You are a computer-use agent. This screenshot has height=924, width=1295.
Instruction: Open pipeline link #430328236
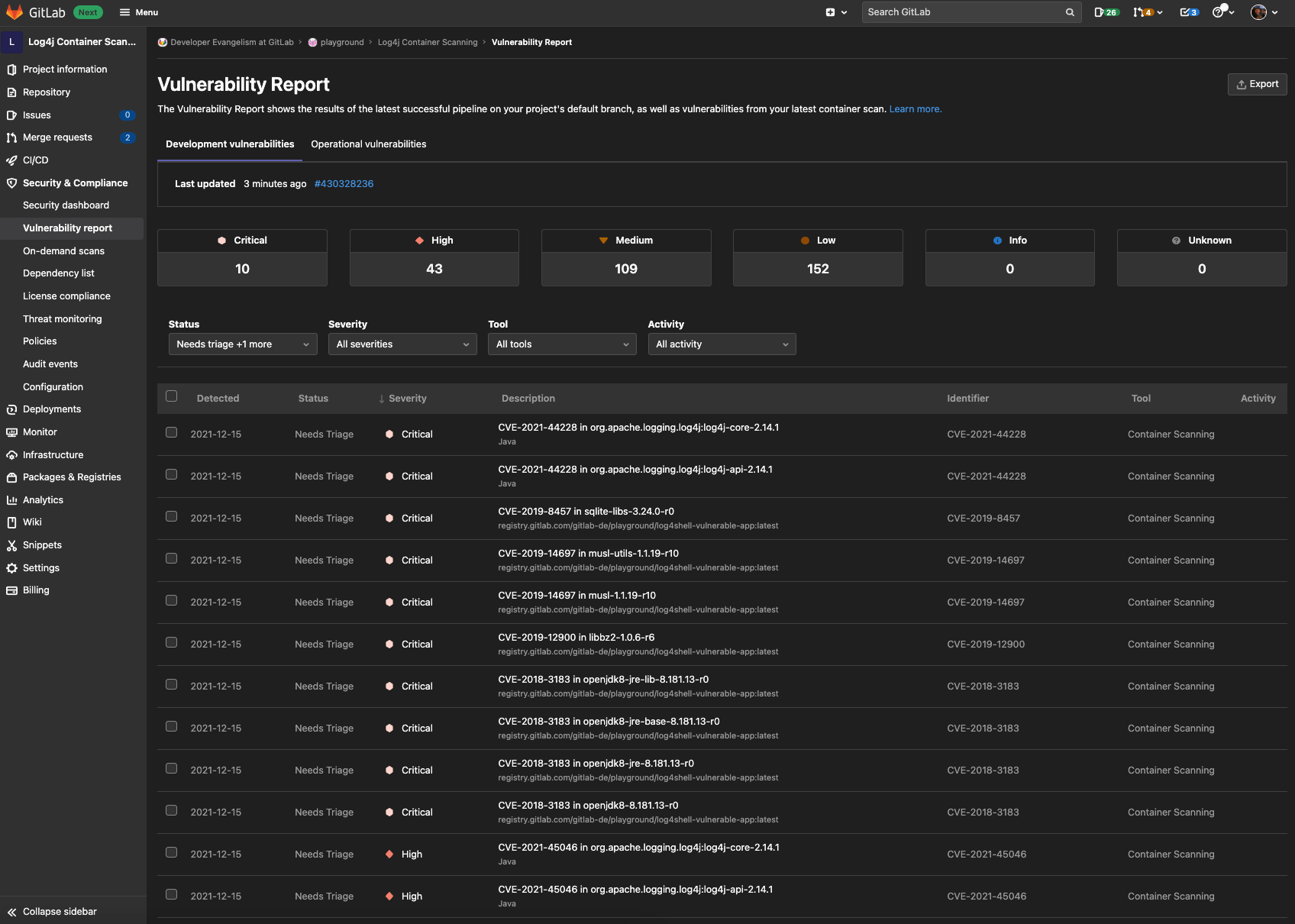(x=344, y=183)
